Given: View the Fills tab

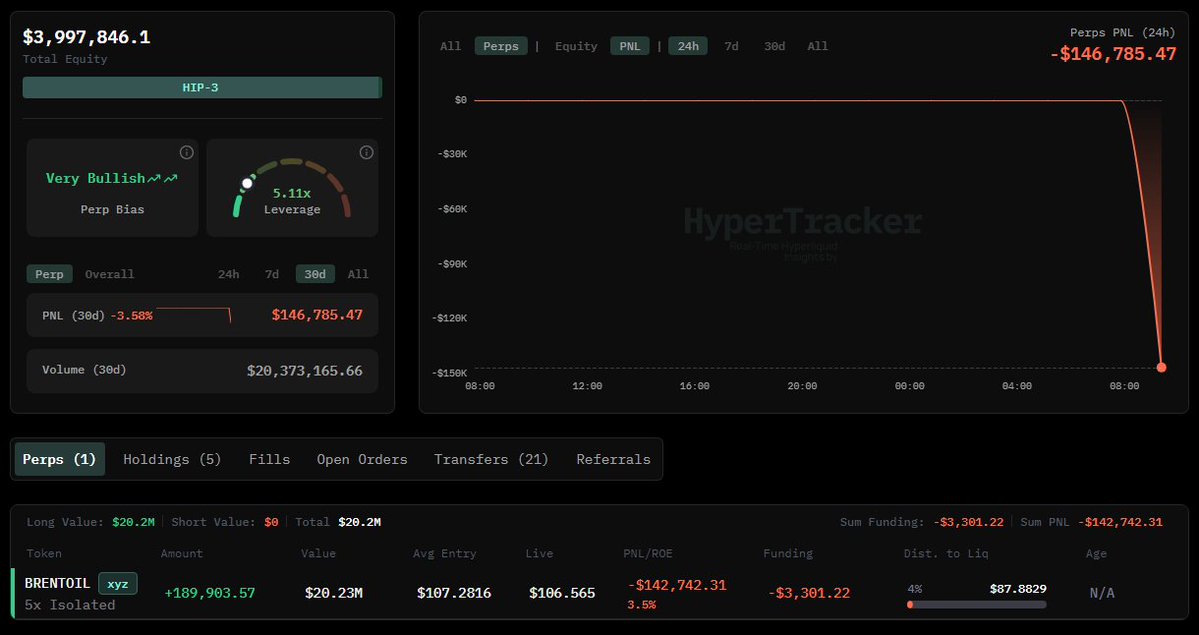Looking at the screenshot, I should (269, 459).
